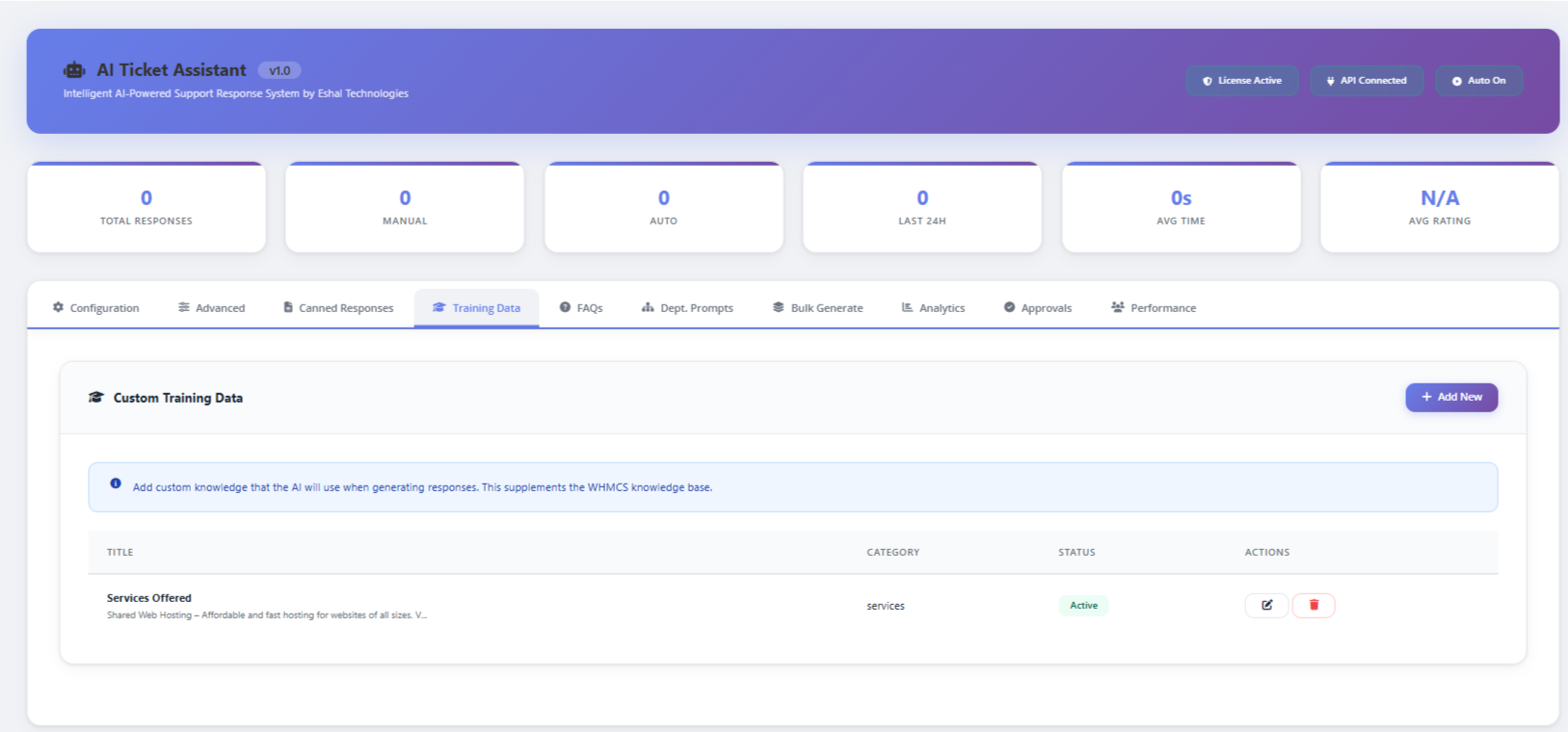Click the License Active badge
Screen dimensions: 1568x732
[1241, 81]
